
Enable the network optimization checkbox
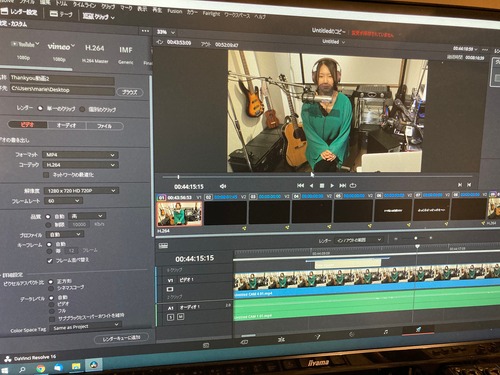[x=46, y=175]
